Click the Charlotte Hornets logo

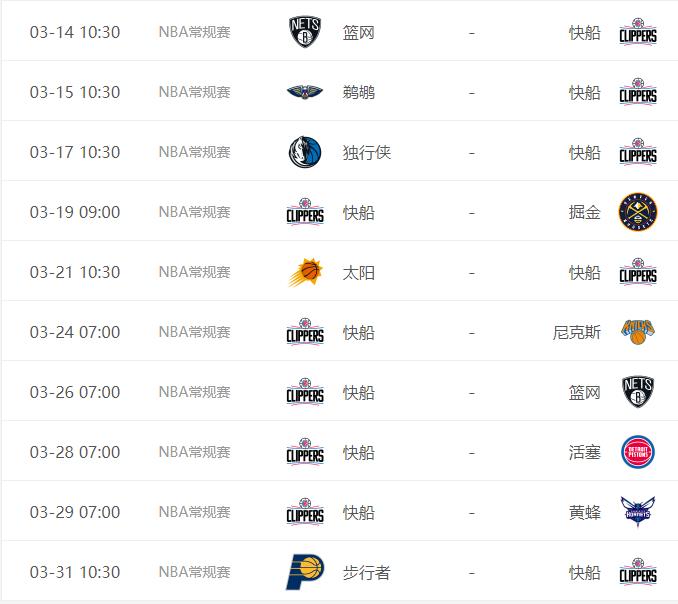tap(638, 512)
